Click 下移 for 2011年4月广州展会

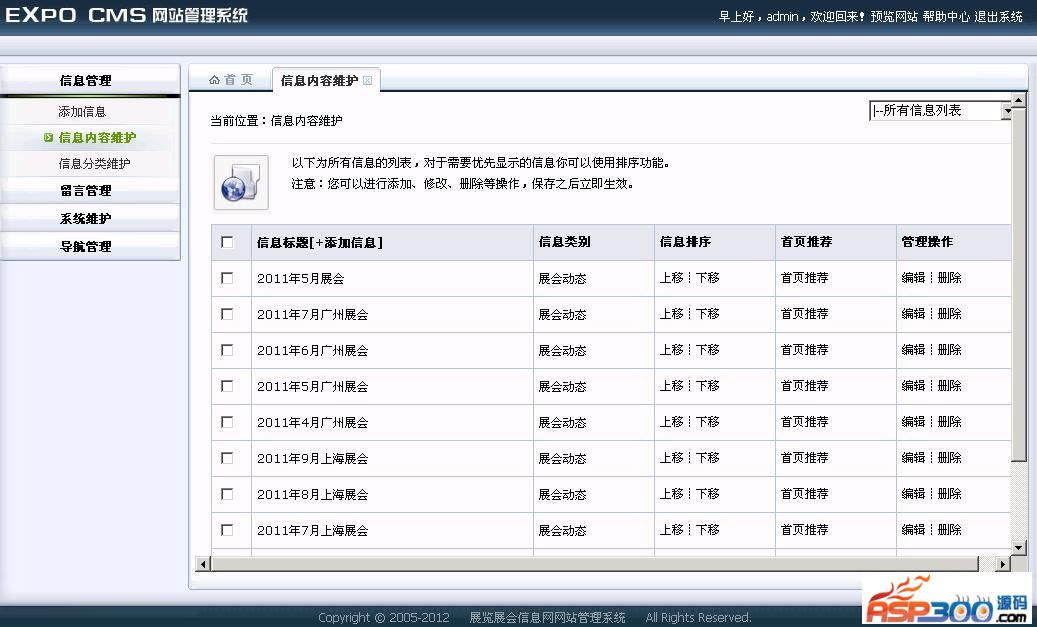708,421
